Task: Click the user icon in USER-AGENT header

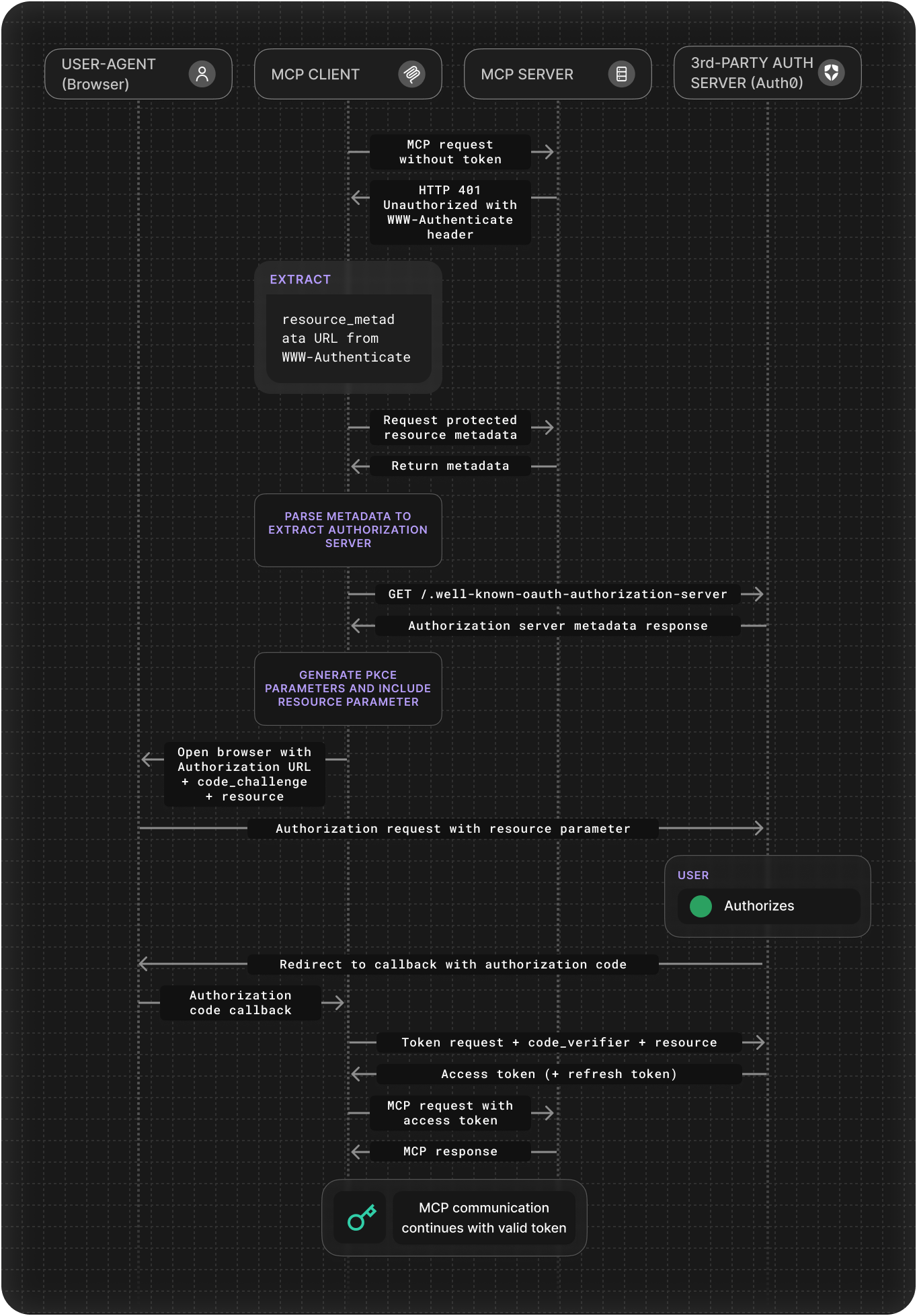Action: [x=202, y=74]
